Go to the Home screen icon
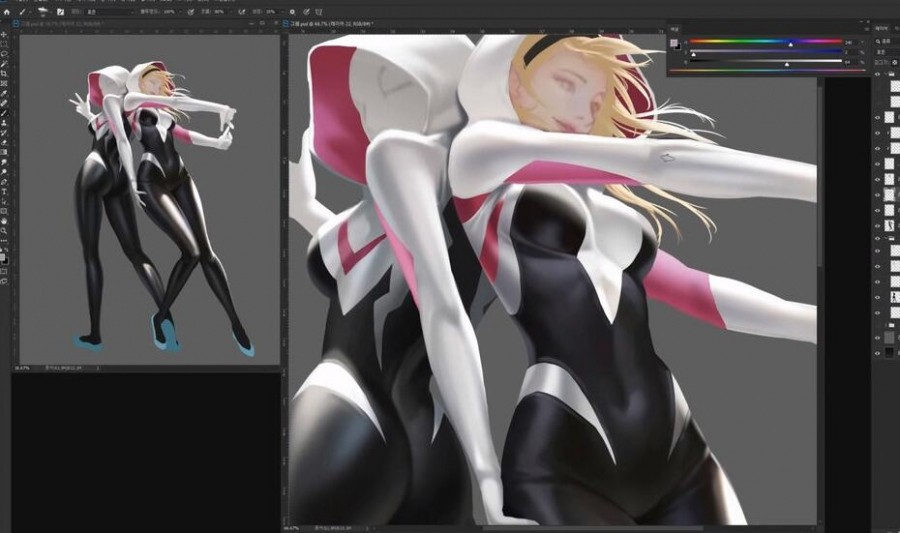The image size is (900, 533). tap(6, 12)
